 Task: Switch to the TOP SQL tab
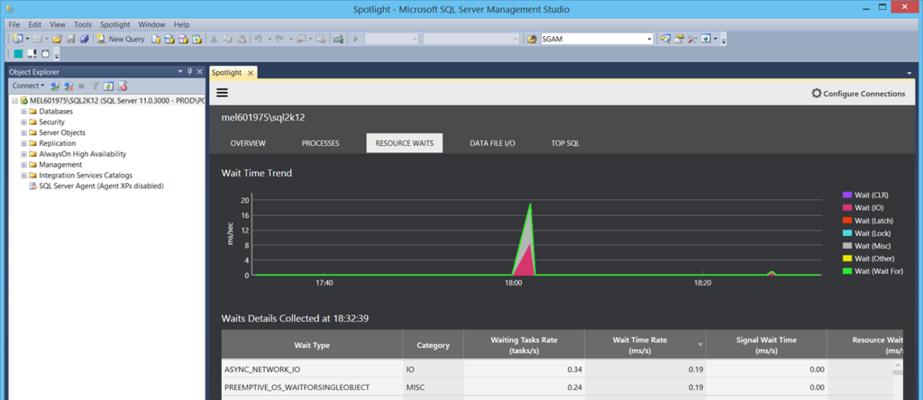point(565,143)
